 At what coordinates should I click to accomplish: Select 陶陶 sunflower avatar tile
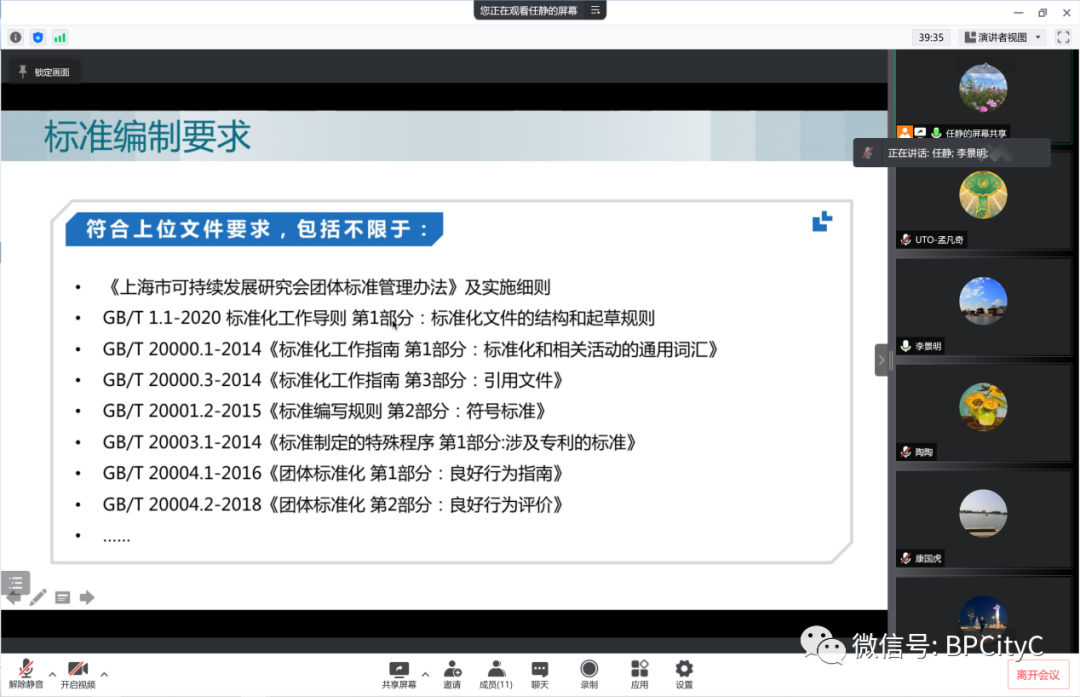point(983,413)
